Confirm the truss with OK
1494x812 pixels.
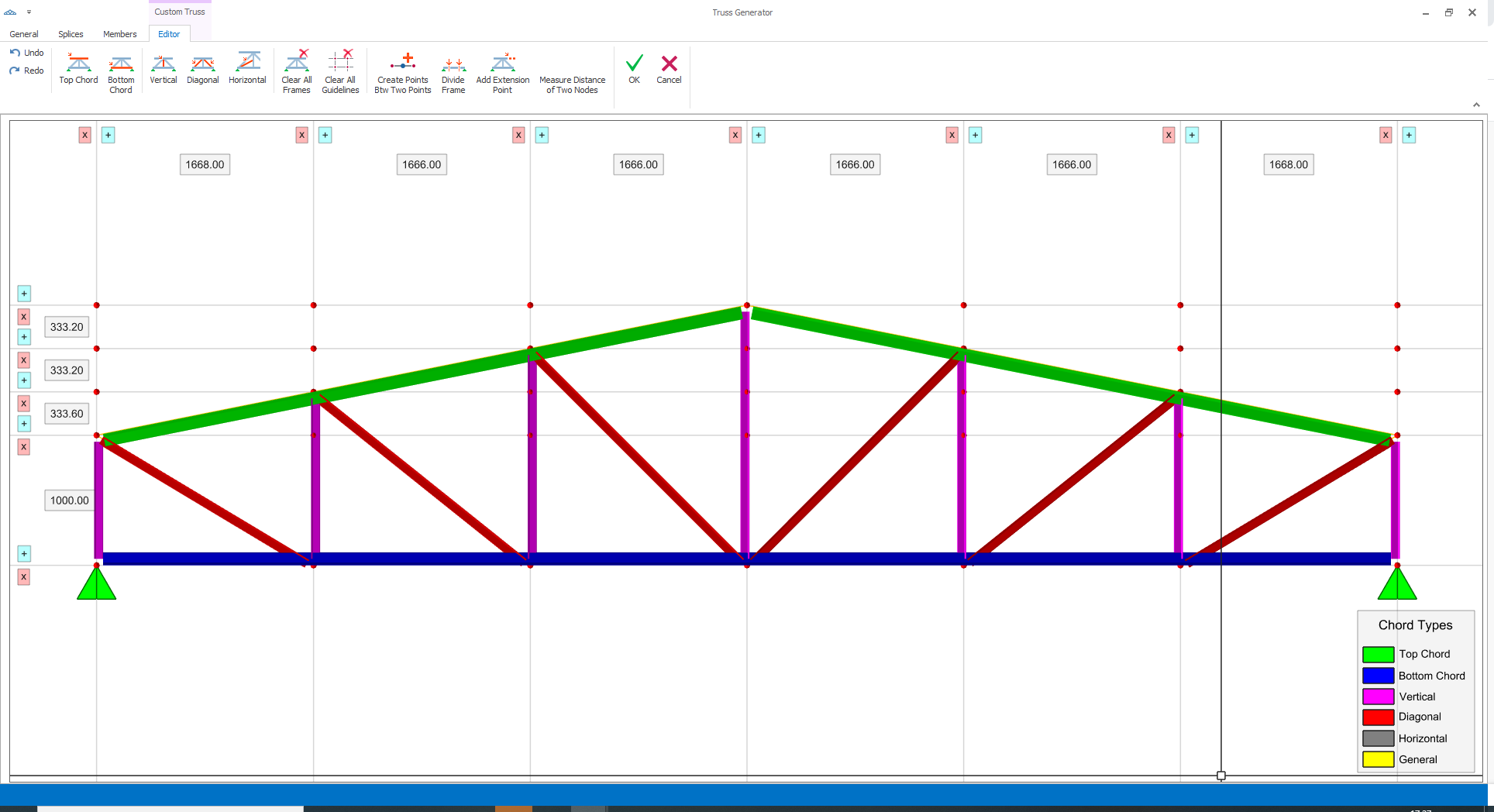[634, 70]
